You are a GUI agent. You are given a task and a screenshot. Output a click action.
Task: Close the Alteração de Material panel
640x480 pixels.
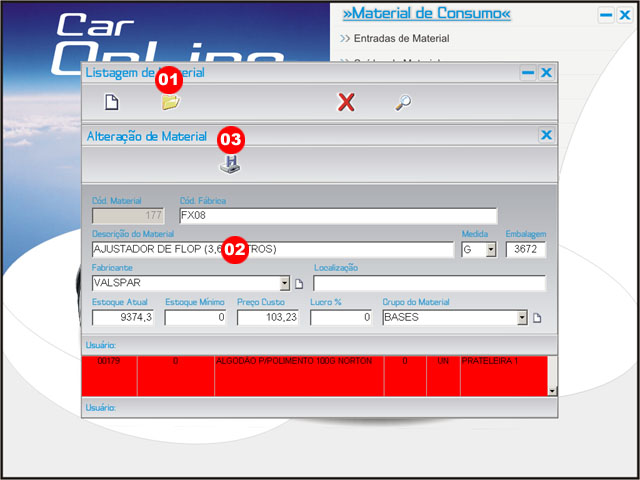coord(546,135)
